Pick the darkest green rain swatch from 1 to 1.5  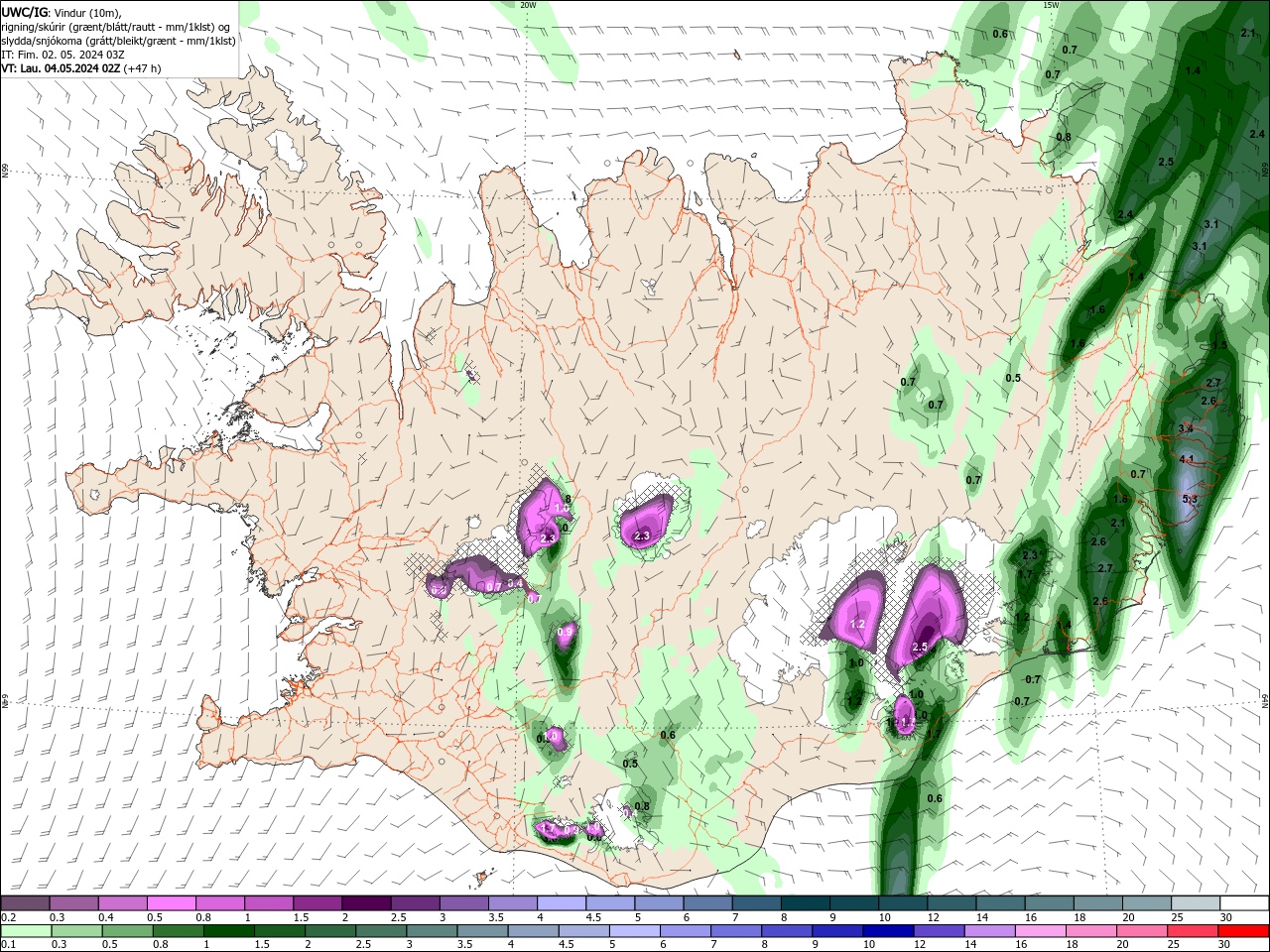pyautogui.click(x=229, y=931)
